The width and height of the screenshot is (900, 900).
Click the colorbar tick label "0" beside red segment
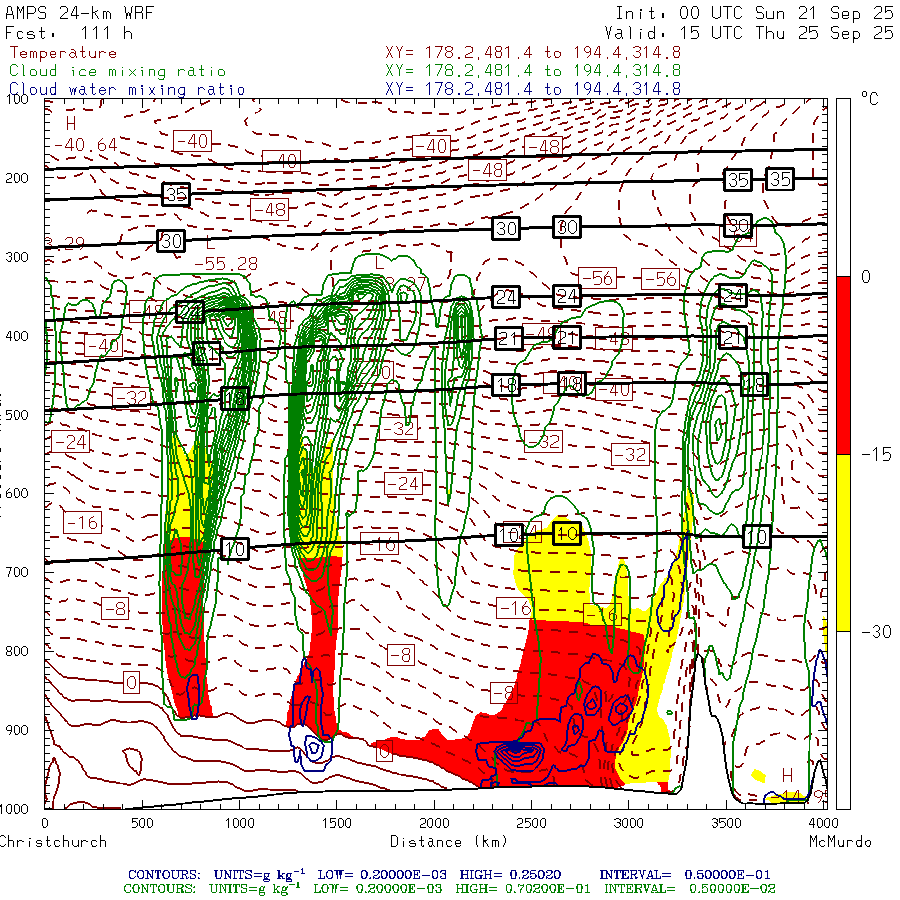click(x=866, y=277)
